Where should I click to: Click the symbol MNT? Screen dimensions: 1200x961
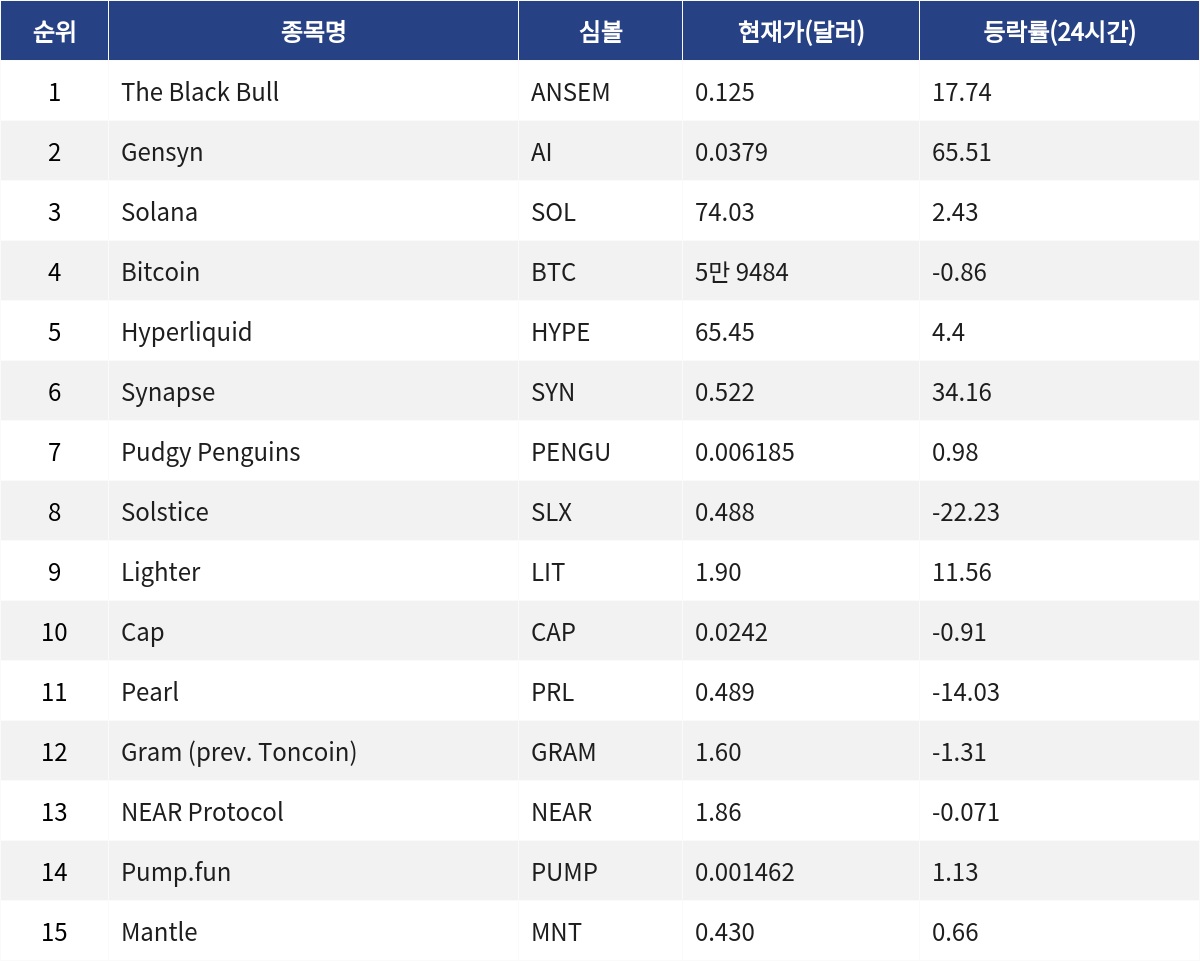(556, 932)
